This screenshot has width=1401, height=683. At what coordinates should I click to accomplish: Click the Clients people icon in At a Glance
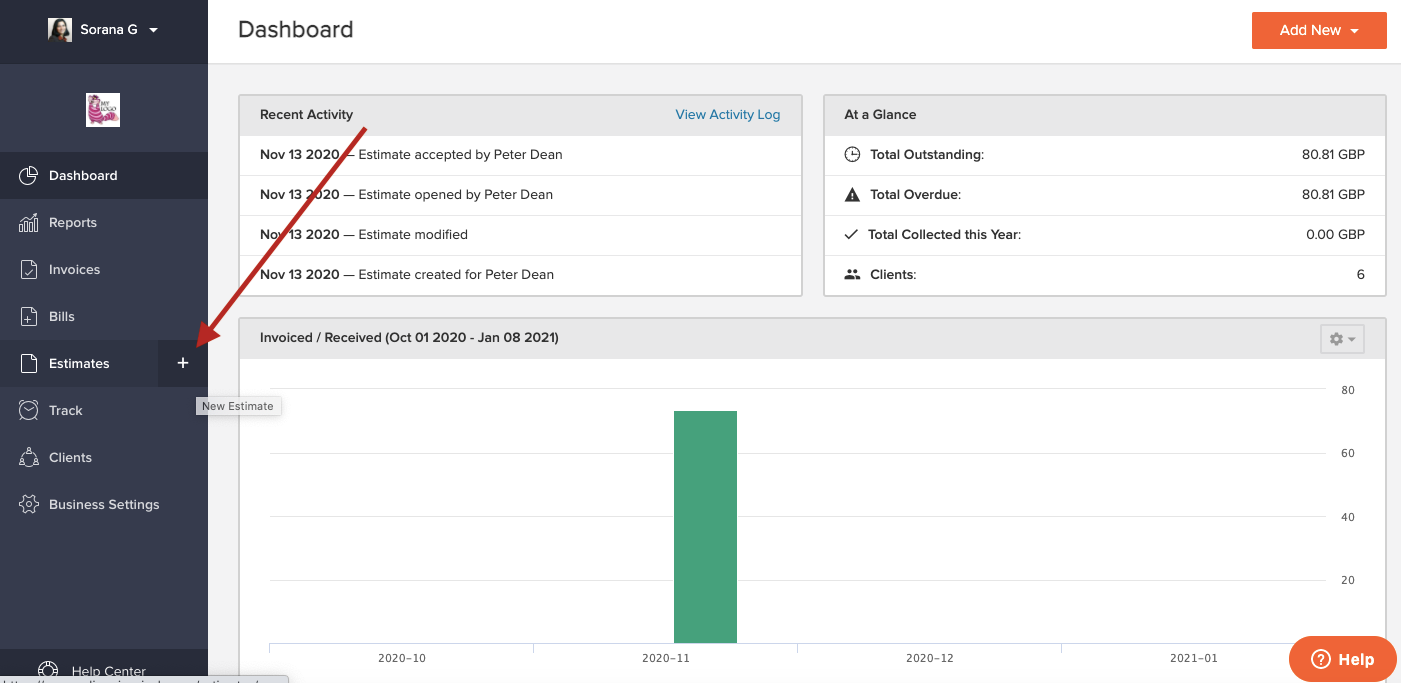852,274
